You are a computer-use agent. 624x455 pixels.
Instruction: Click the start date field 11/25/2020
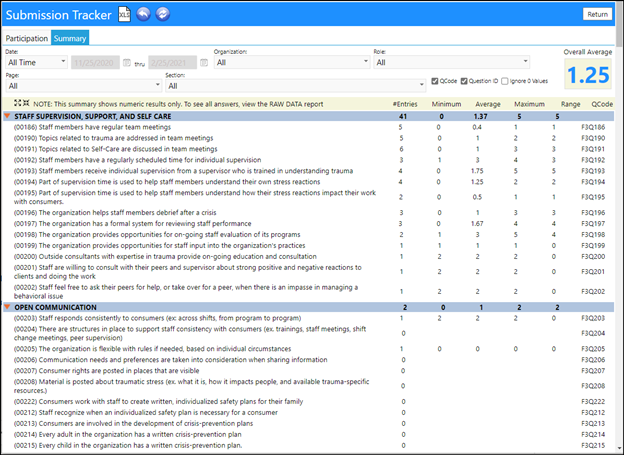[95, 63]
